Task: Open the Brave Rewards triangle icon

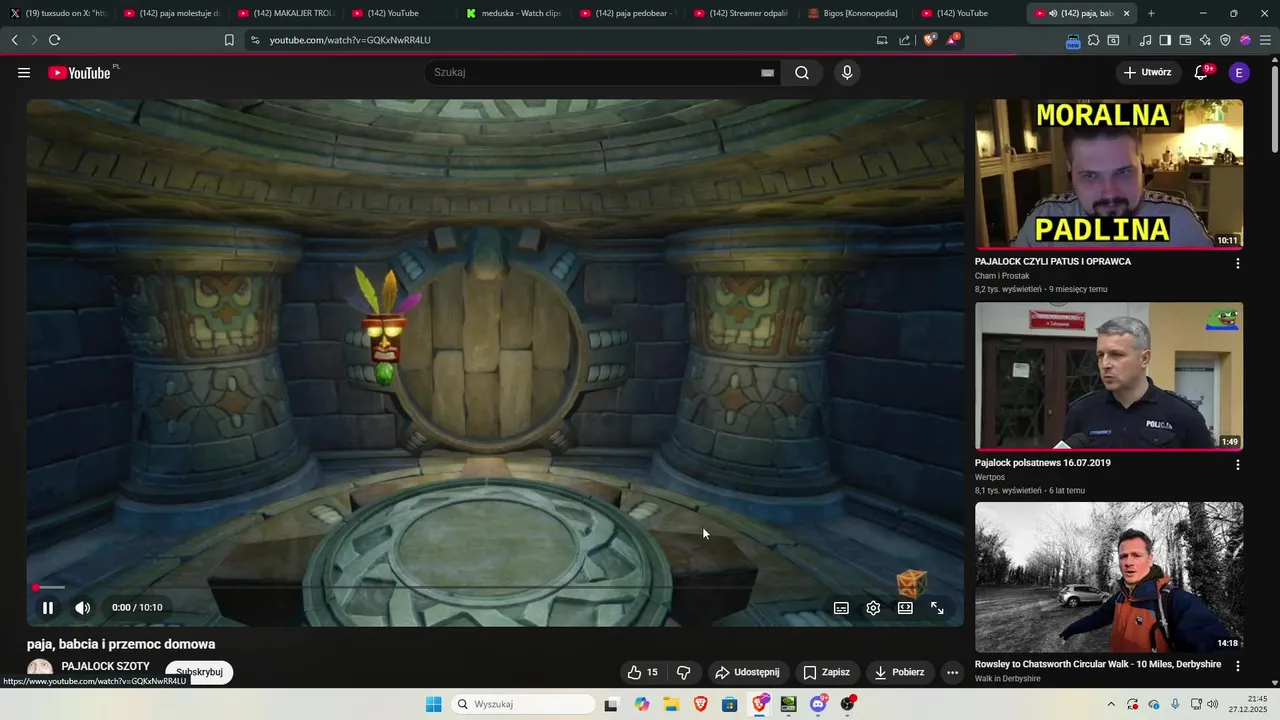Action: point(953,40)
